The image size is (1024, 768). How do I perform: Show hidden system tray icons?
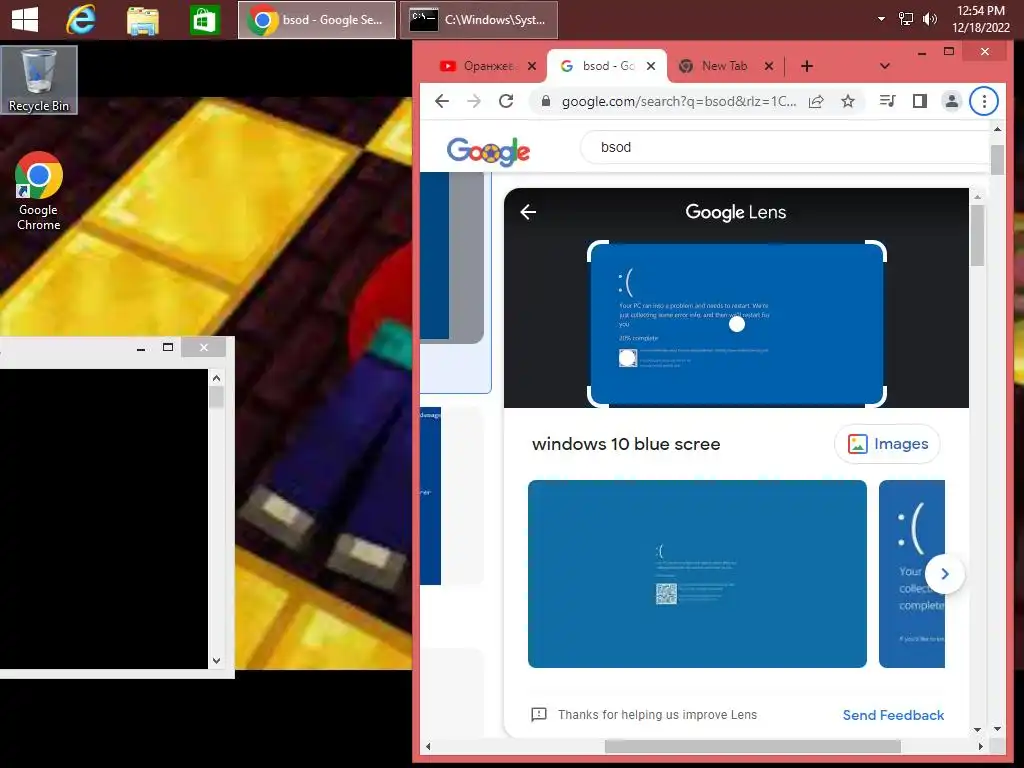pos(882,19)
